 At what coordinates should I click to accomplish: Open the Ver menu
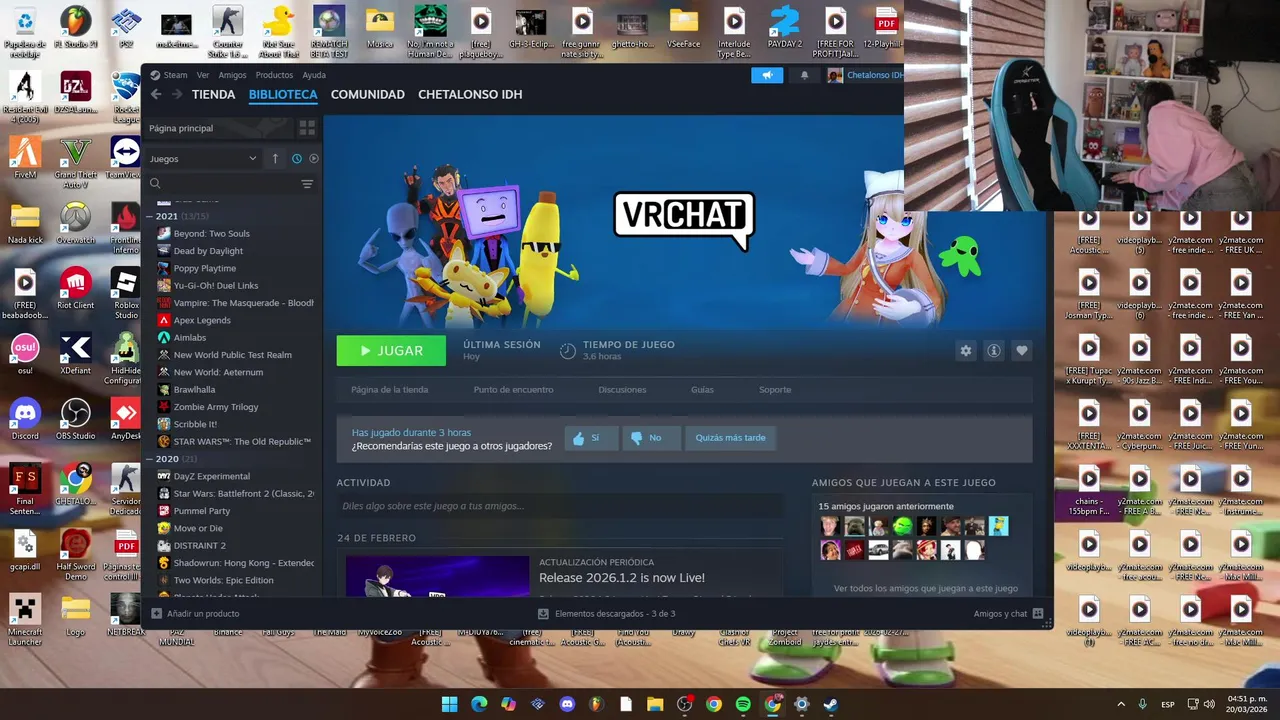click(x=203, y=75)
